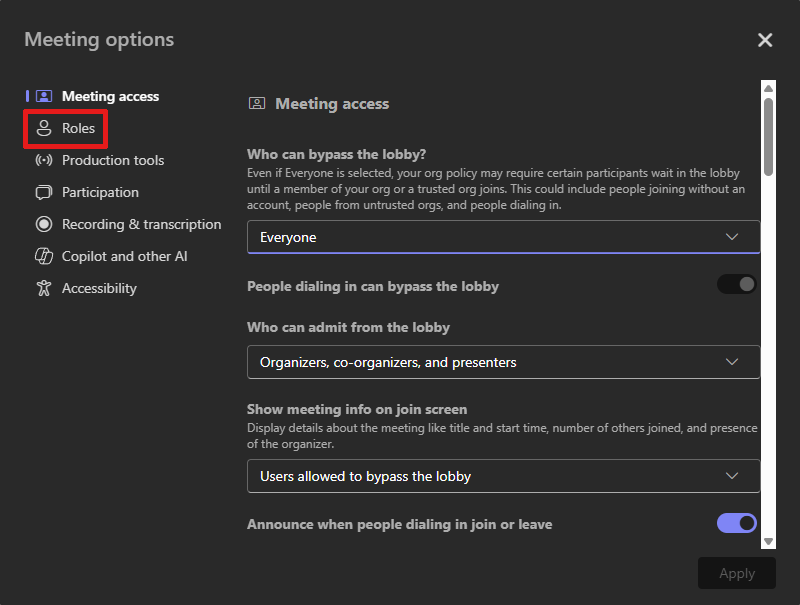Enable people dialing in bypass lobby toggle
Screen dimensions: 800x605
[737, 284]
